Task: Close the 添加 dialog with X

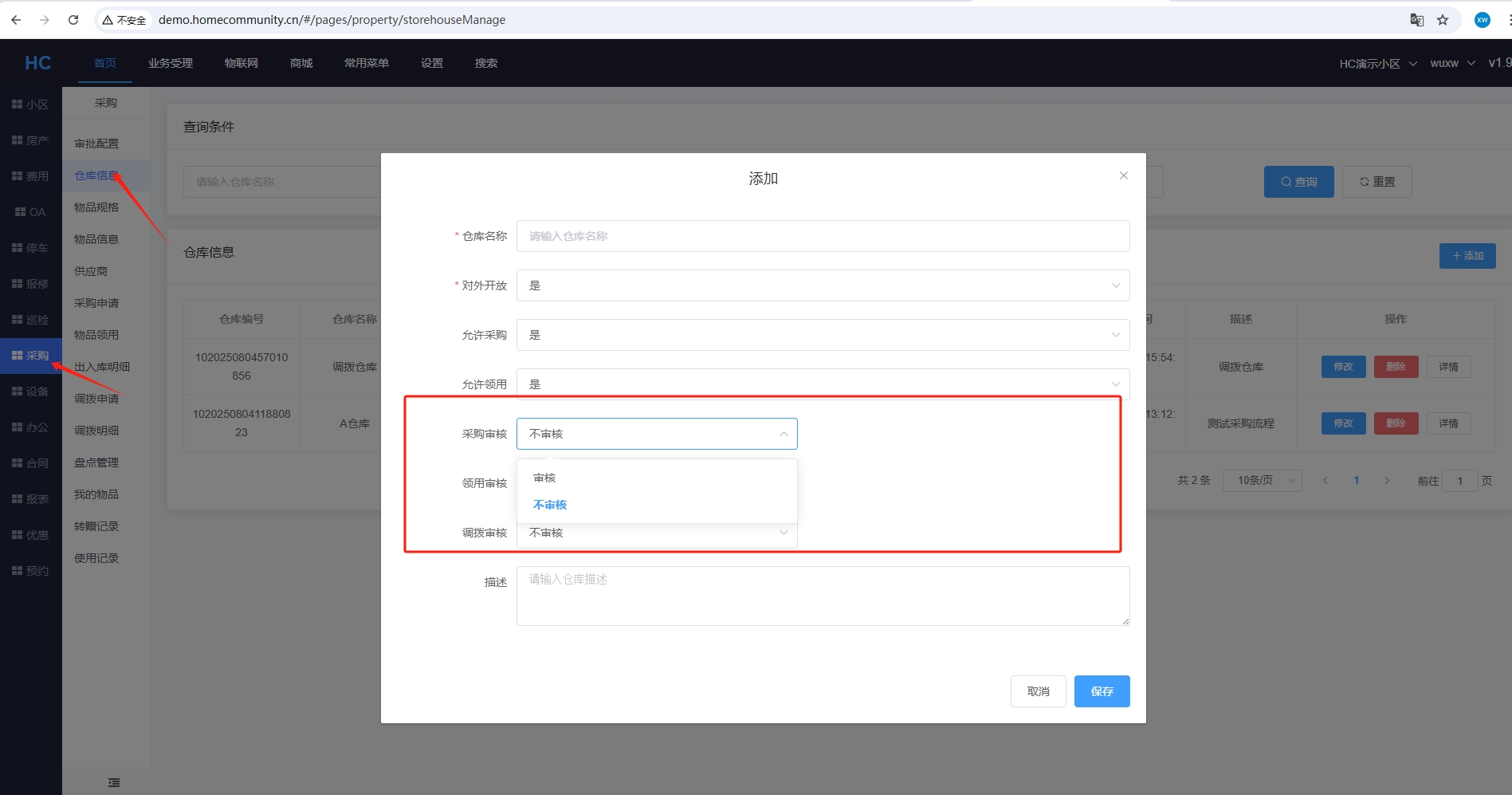Action: point(1123,175)
